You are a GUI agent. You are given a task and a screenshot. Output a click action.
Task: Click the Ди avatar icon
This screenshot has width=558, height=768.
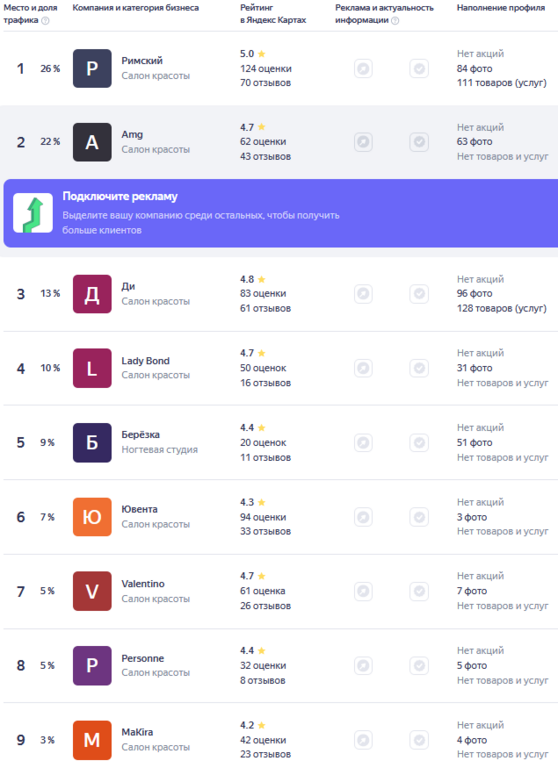click(x=92, y=294)
